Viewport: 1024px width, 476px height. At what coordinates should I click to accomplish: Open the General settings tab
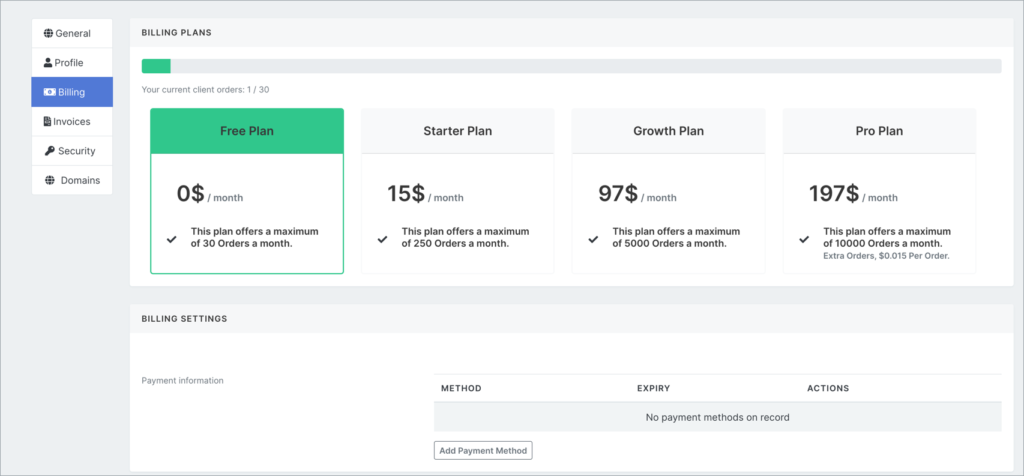coord(72,34)
